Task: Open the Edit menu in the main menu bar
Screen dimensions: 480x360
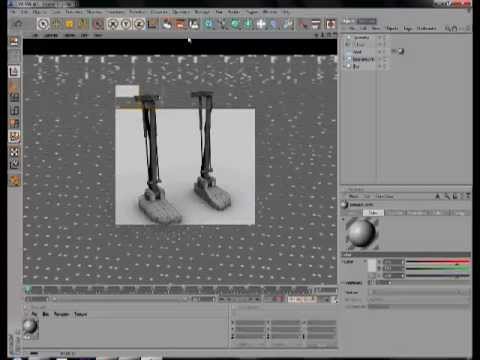Action: point(24,12)
